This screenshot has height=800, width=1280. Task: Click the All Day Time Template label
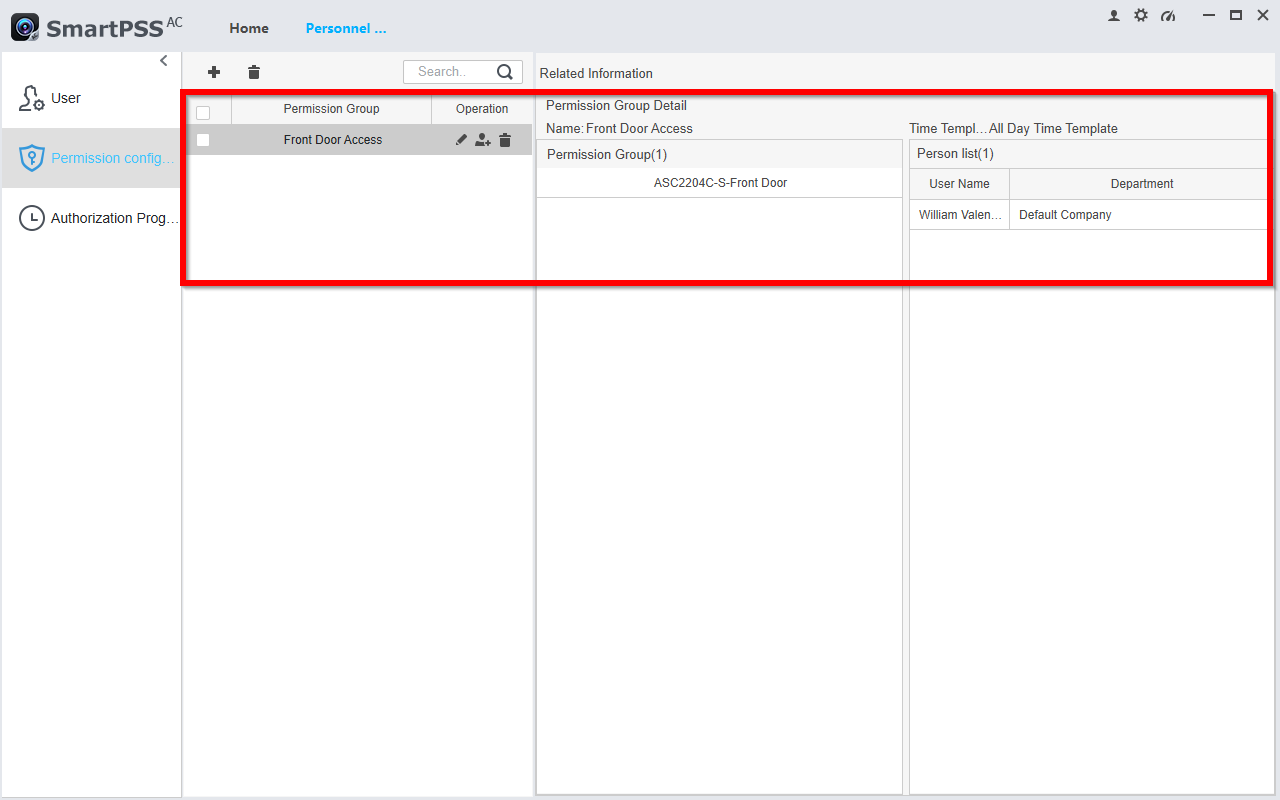1053,129
